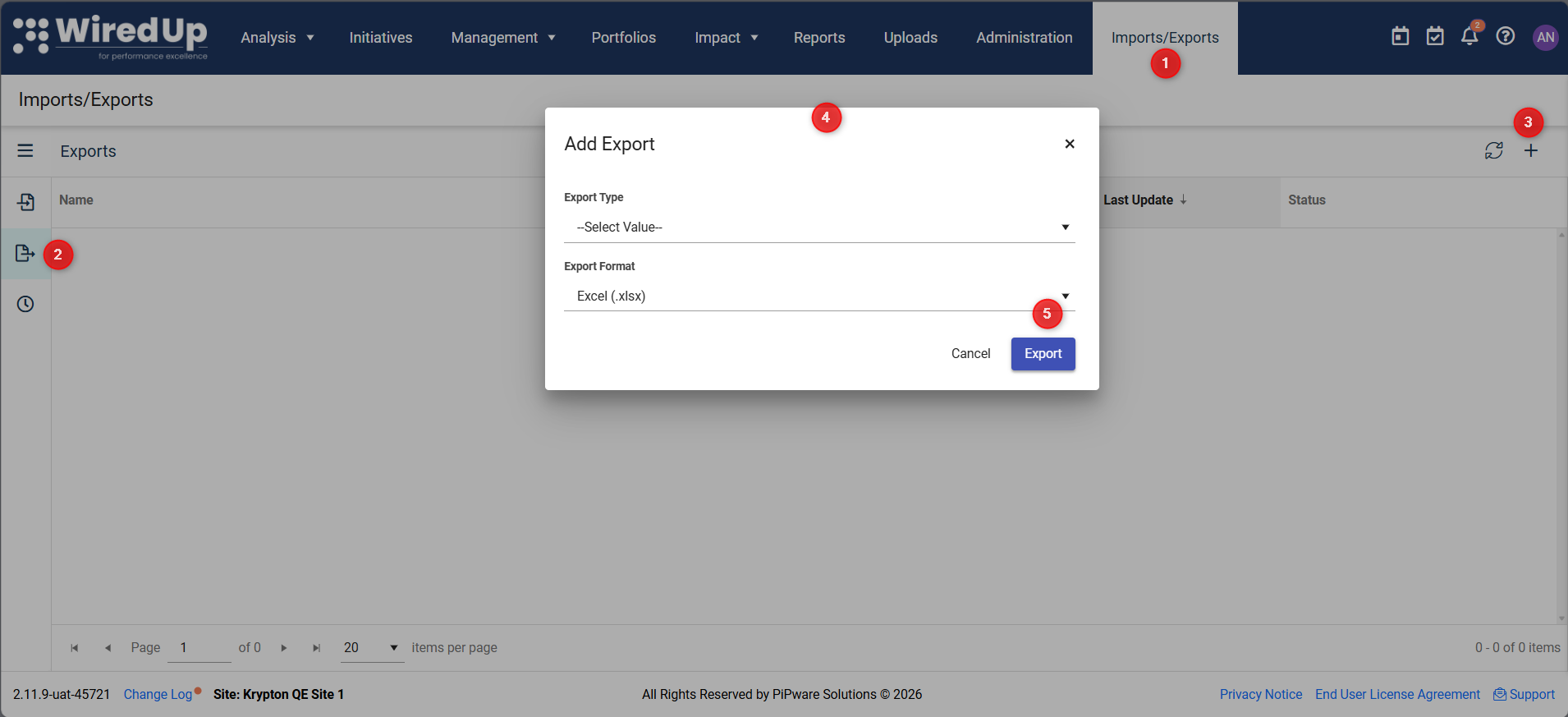1568x717 pixels.
Task: Expand the Analysis menu
Action: (x=277, y=38)
